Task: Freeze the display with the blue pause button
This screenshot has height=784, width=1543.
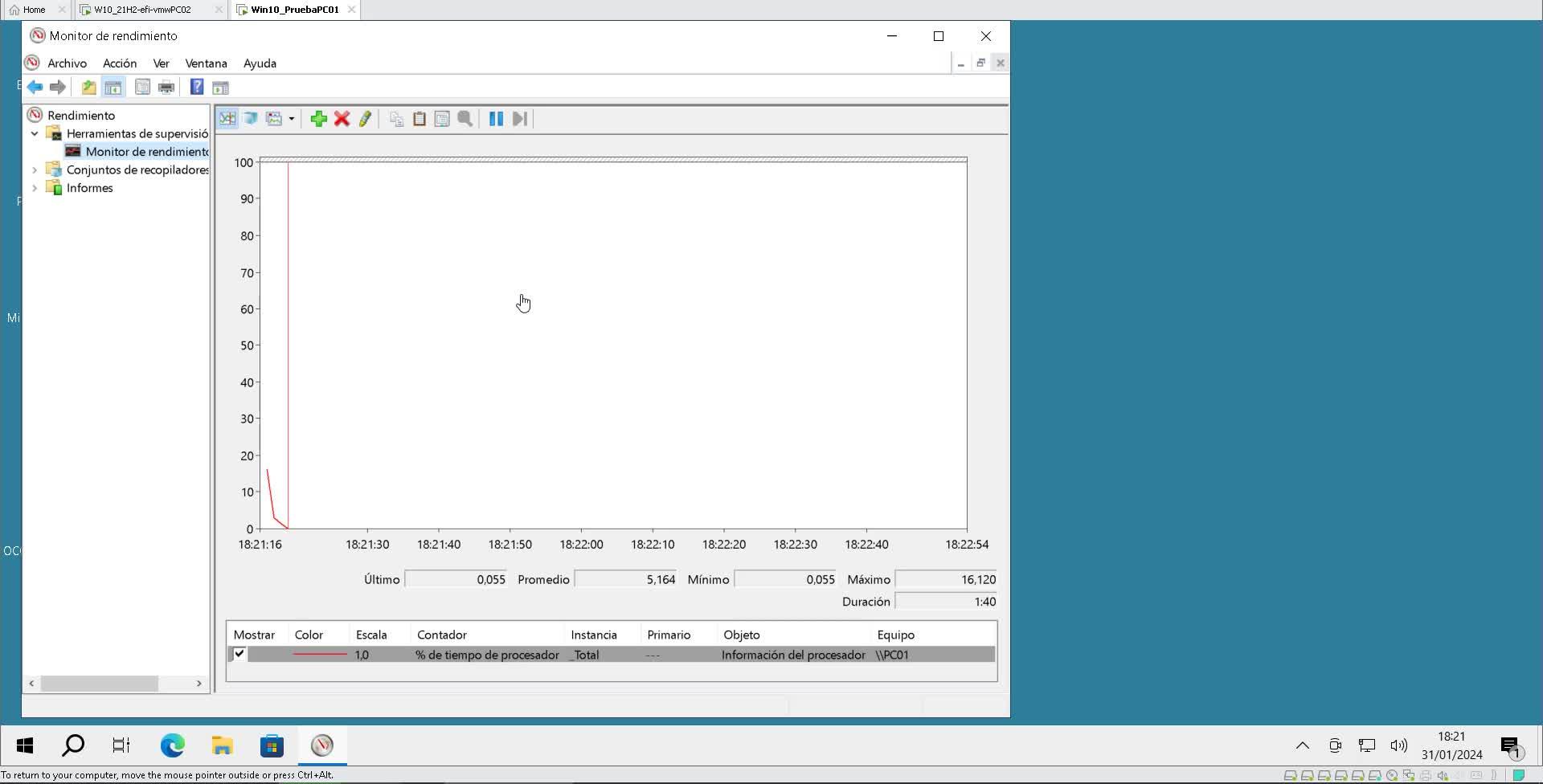Action: [496, 119]
